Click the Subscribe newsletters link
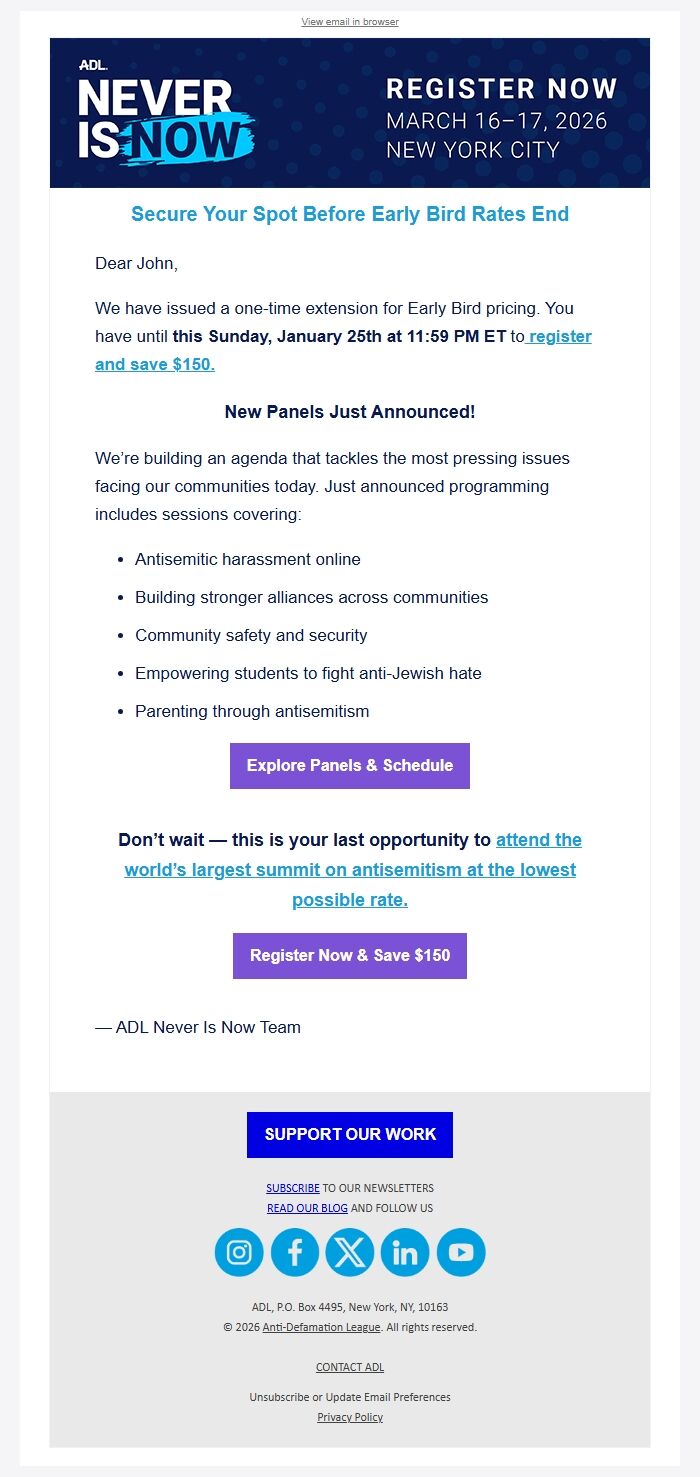This screenshot has height=1477, width=700. point(292,1188)
